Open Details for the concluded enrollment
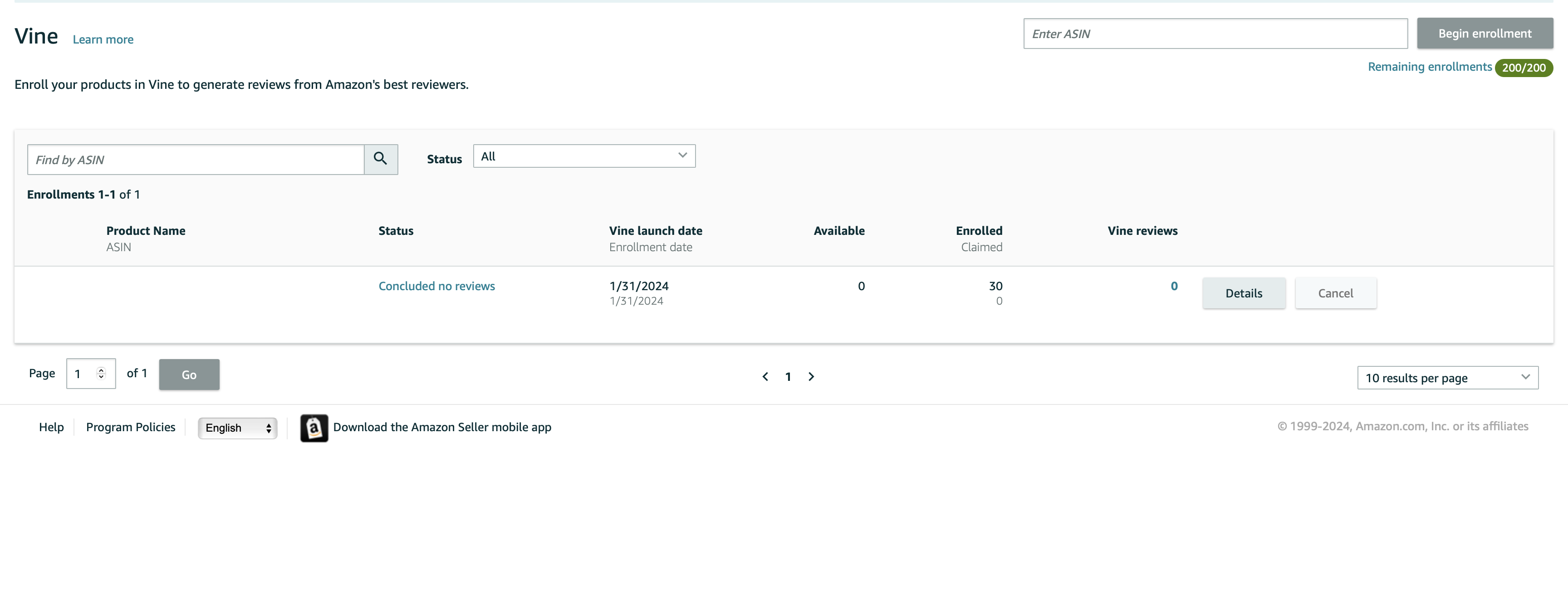 coord(1244,293)
